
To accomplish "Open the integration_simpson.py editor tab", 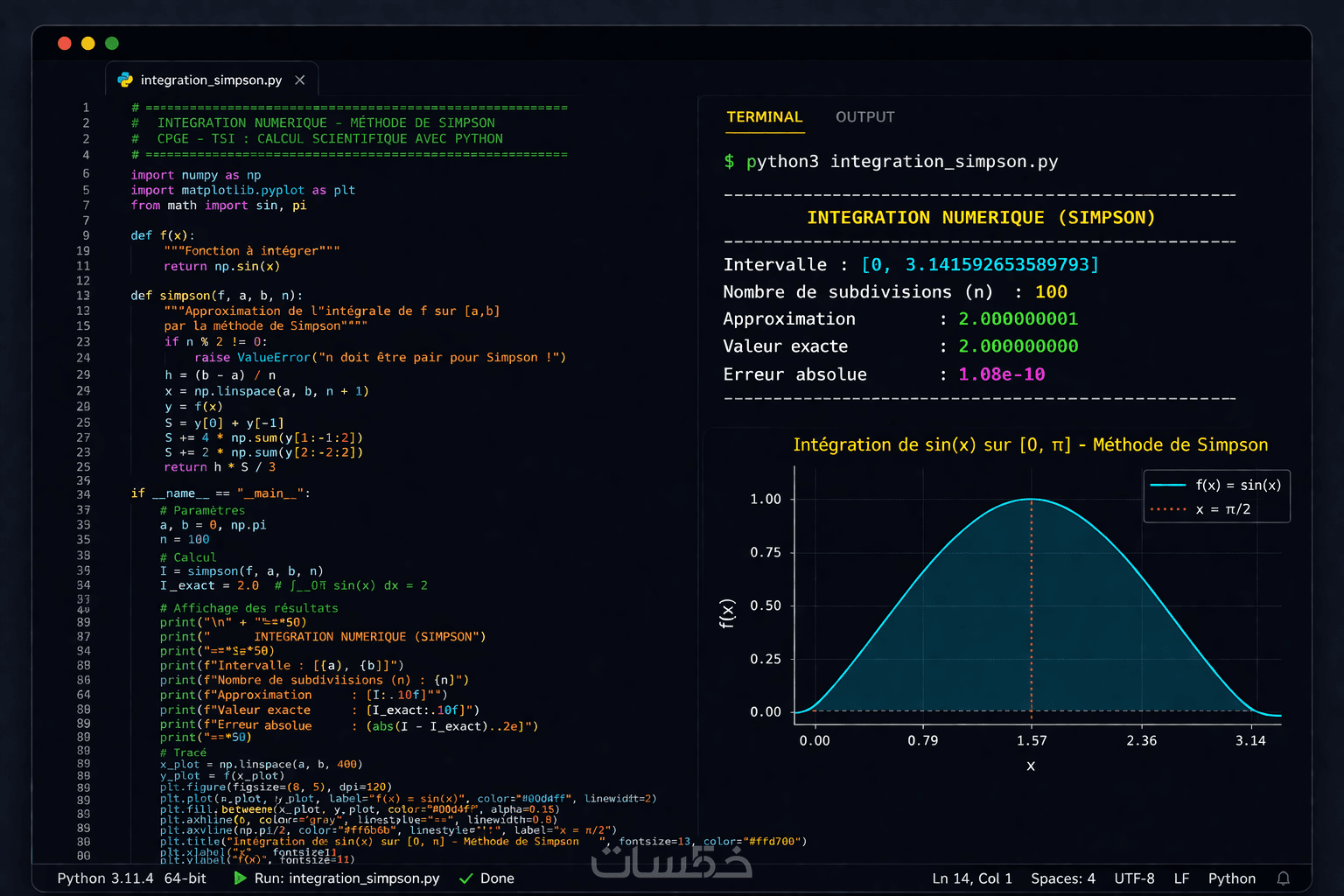I will point(211,80).
